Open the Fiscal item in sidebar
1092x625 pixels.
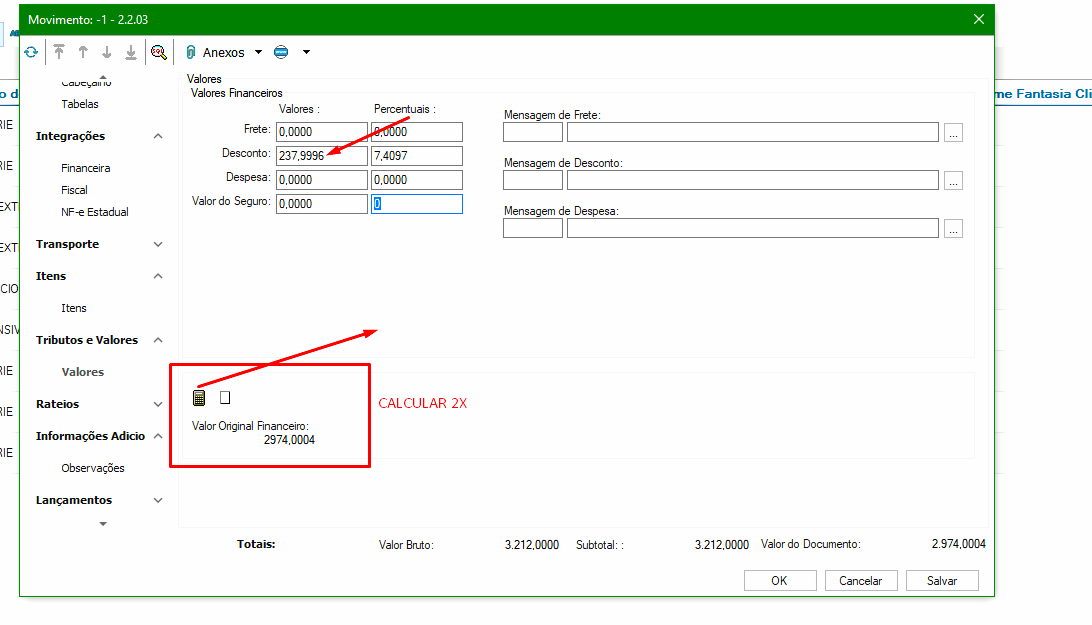pyautogui.click(x=74, y=190)
